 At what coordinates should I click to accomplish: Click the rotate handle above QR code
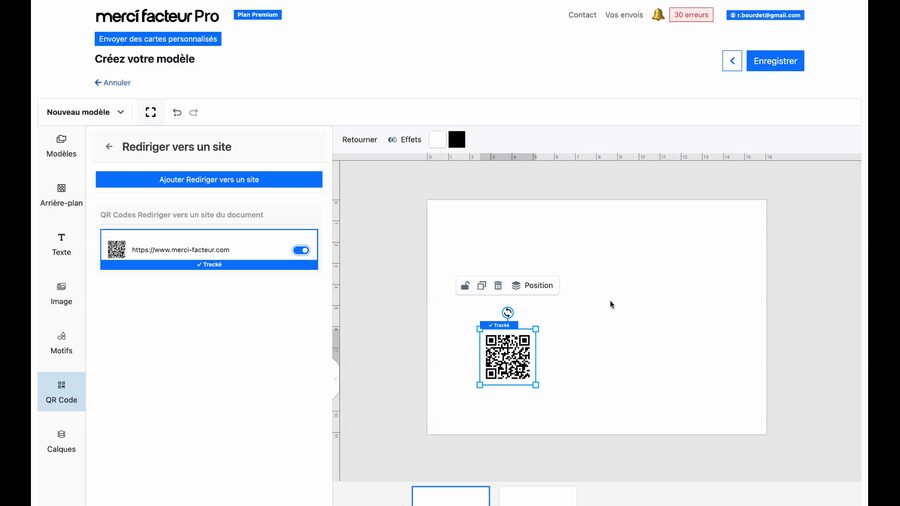507,313
